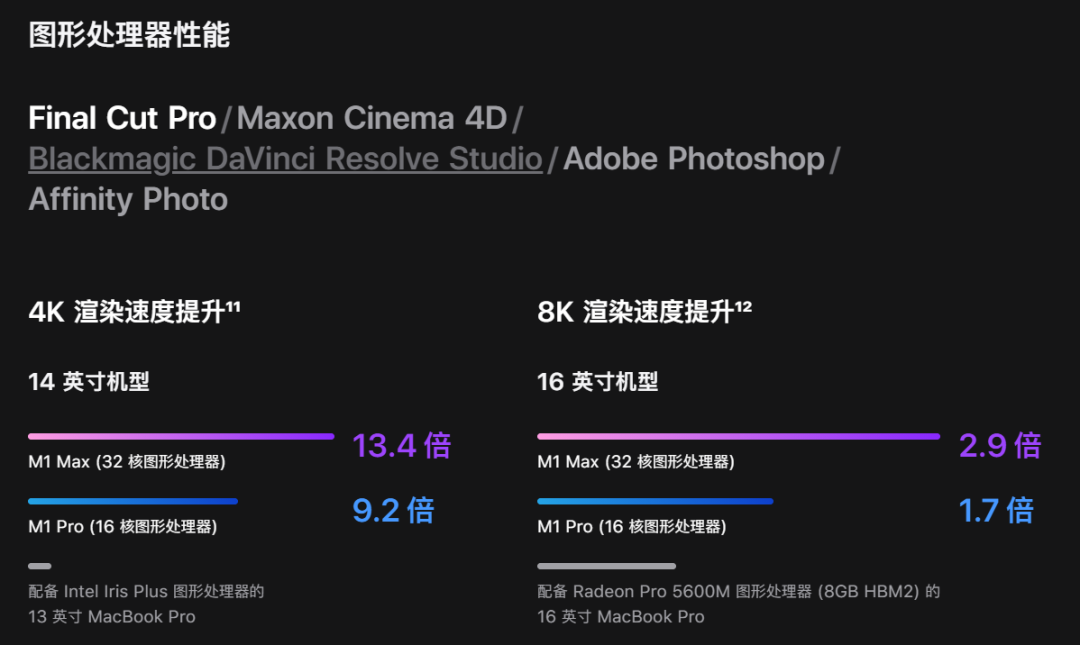This screenshot has height=645, width=1080.
Task: Click the purple M1 Max bar under 16 英寸机型
Action: coord(738,436)
